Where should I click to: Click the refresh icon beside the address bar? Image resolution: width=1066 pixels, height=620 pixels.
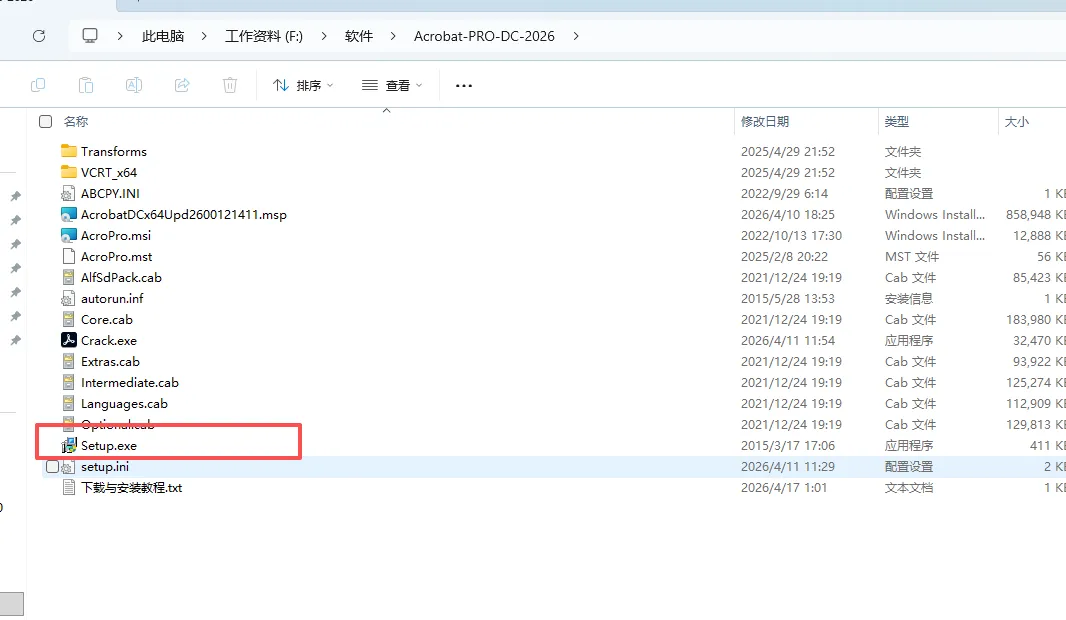tap(39, 36)
